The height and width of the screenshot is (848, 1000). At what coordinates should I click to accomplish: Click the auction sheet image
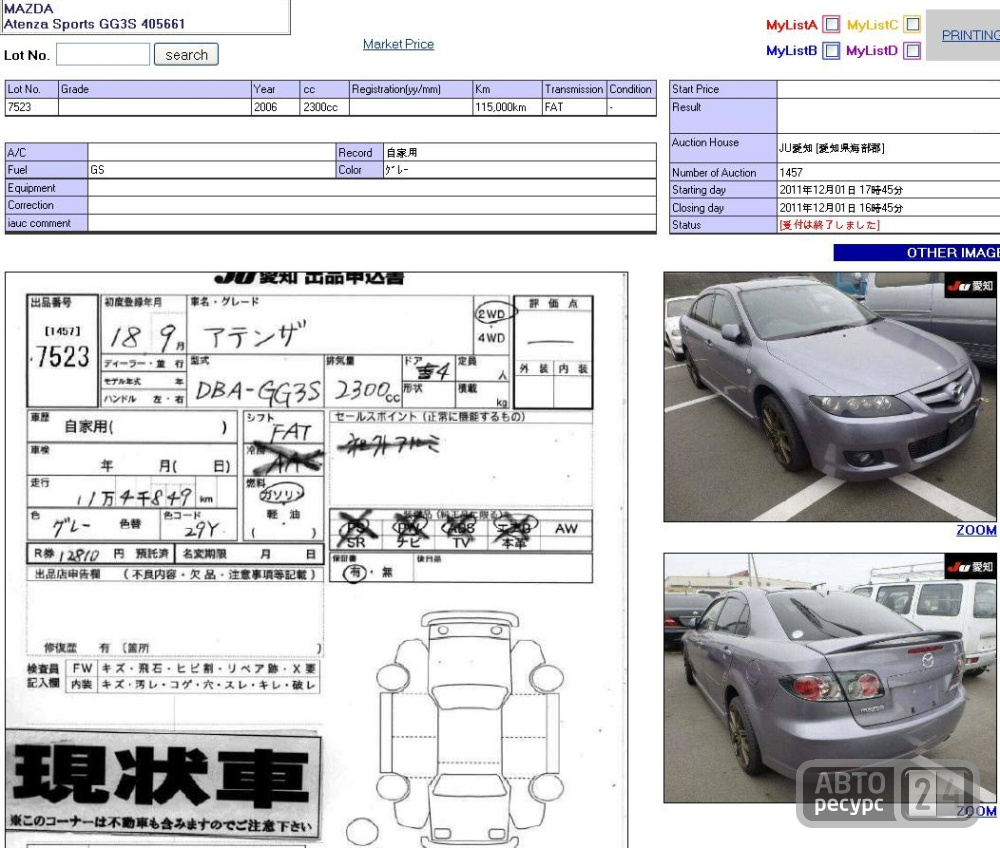tap(316, 560)
